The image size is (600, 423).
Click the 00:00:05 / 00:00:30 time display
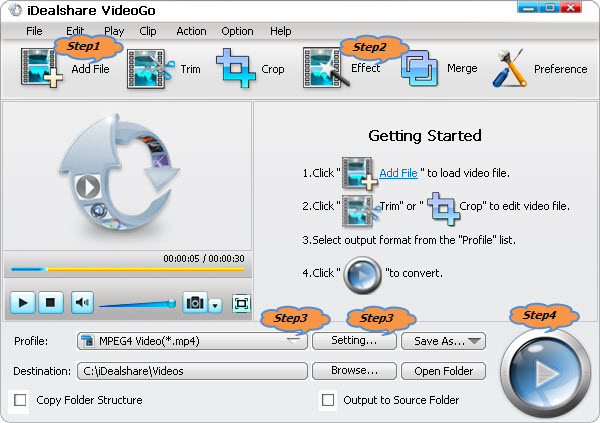(204, 259)
